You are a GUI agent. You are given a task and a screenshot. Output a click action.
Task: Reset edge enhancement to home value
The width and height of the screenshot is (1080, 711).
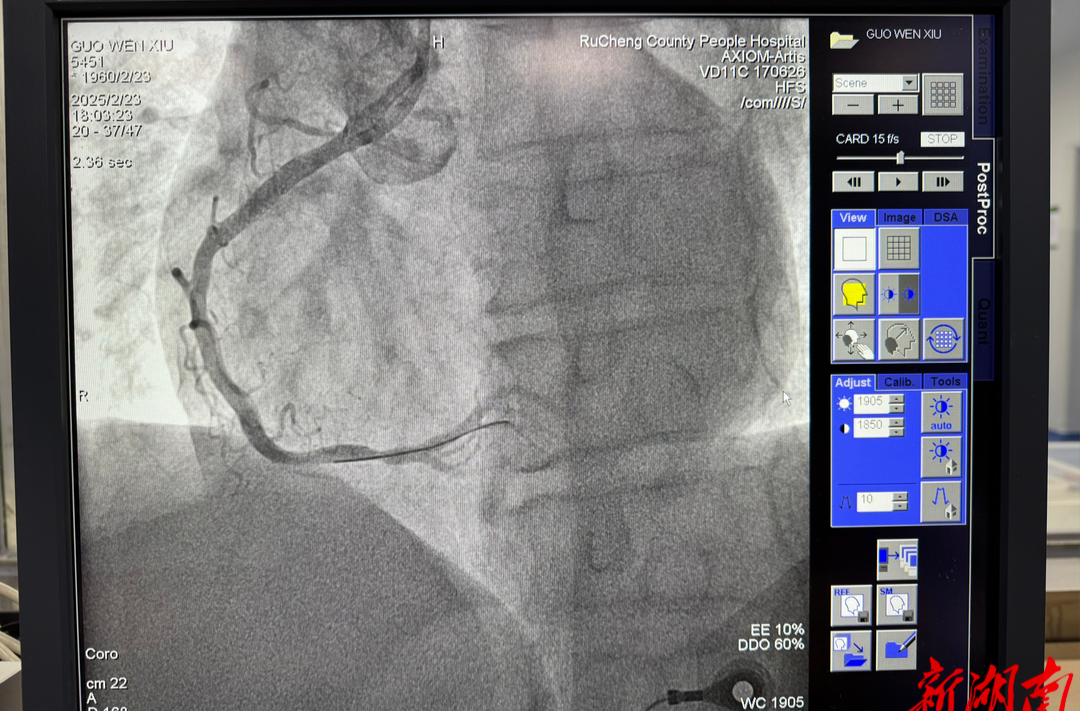click(x=941, y=502)
